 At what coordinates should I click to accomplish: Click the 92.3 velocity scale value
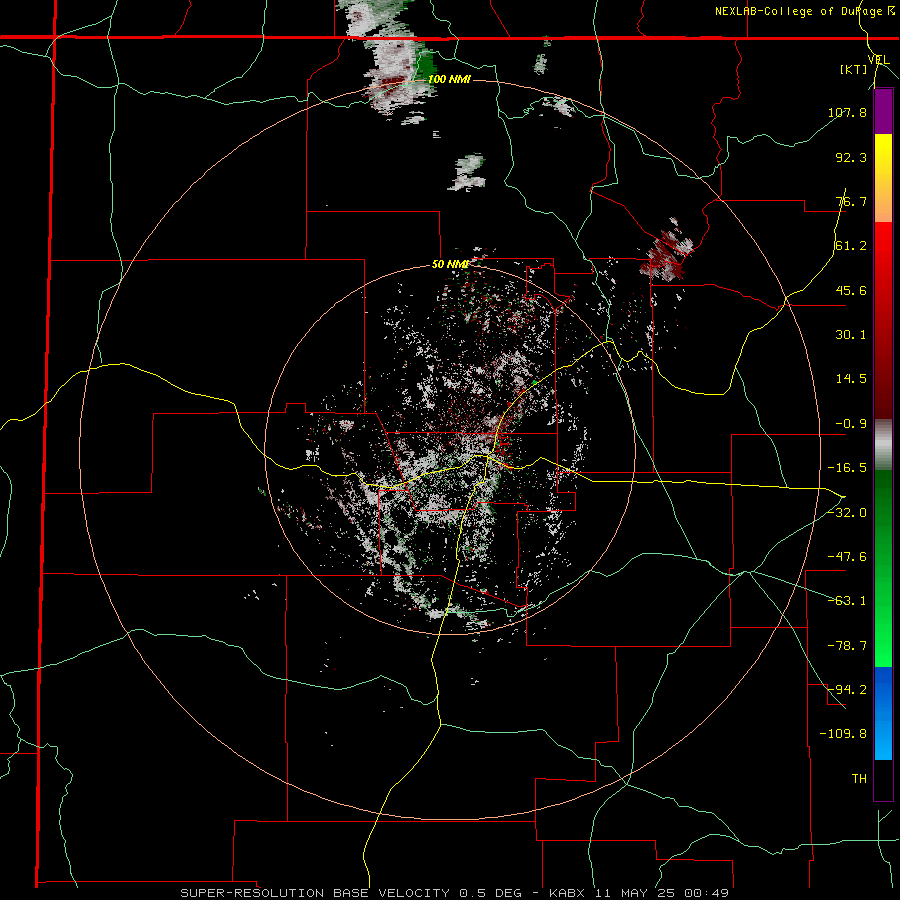coord(851,157)
